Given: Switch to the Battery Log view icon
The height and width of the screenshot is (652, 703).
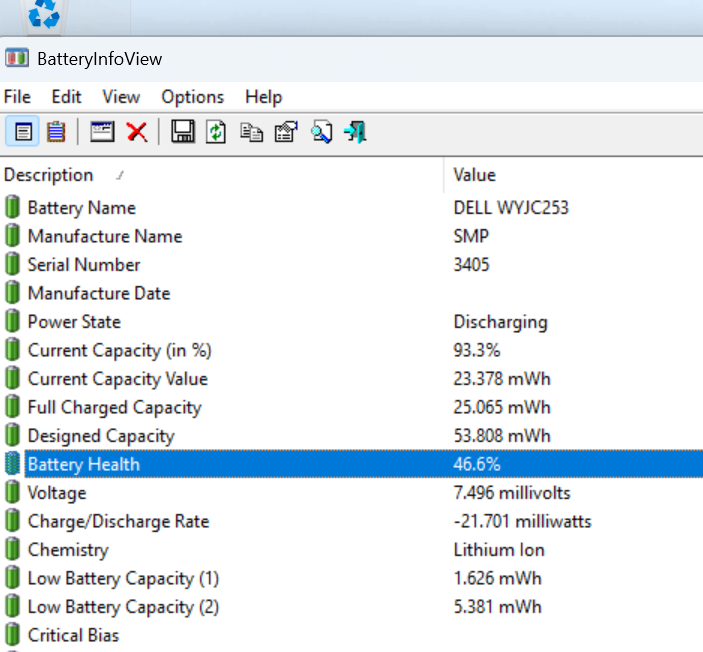Looking at the screenshot, I should coord(56,132).
